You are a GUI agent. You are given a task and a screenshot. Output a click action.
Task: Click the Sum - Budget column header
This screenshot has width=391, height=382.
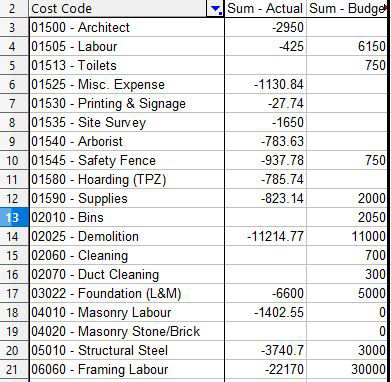point(347,8)
